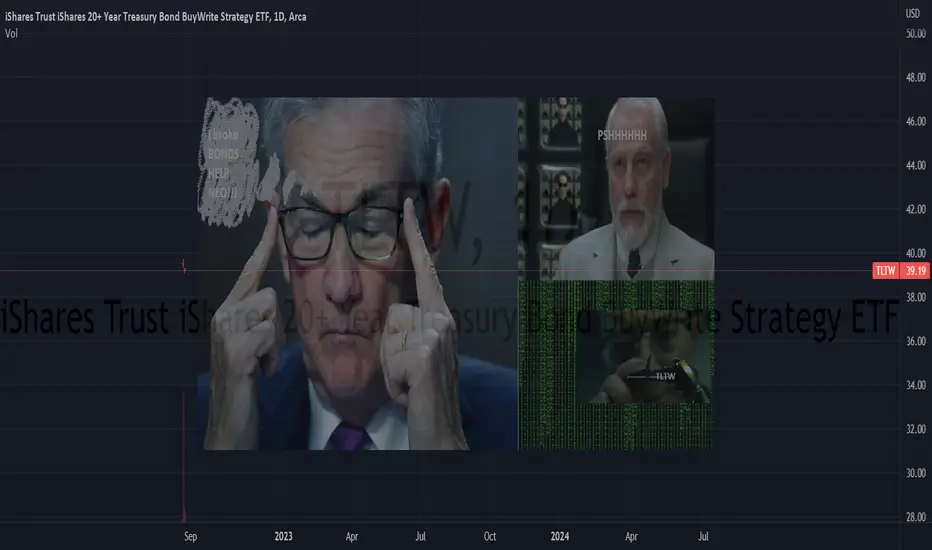Click the 40.00 price axis level
932x550 pixels.
click(915, 253)
